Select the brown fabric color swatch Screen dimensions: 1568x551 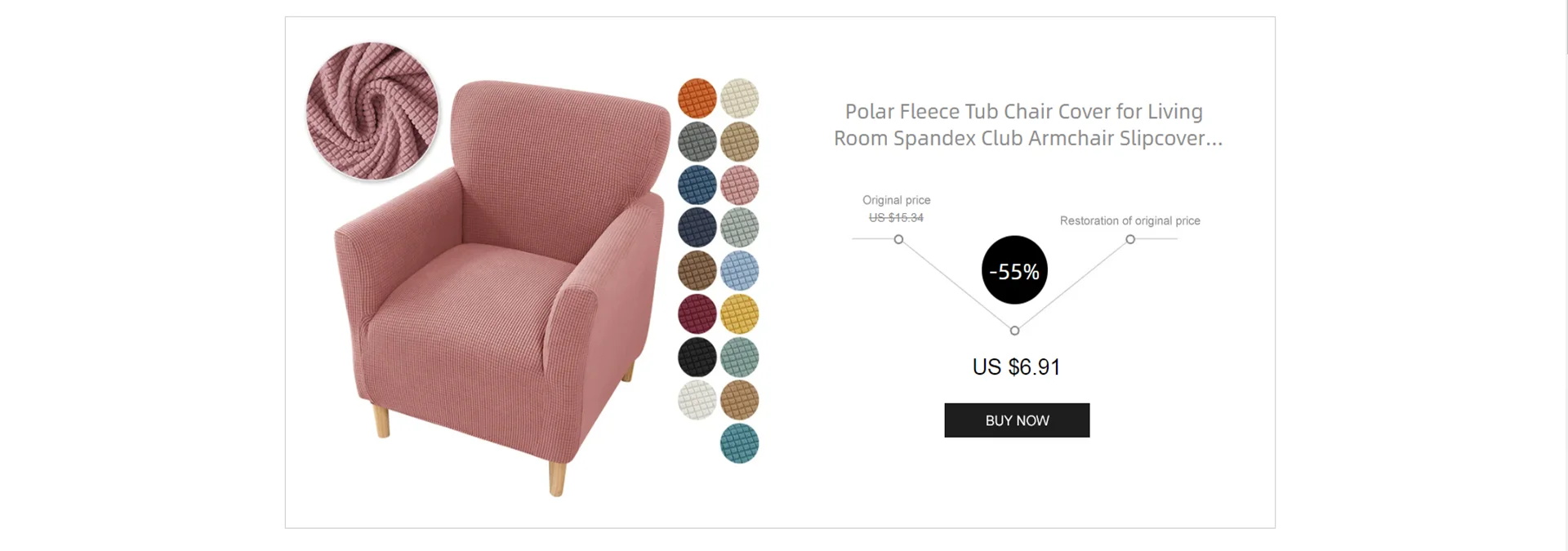tap(696, 271)
